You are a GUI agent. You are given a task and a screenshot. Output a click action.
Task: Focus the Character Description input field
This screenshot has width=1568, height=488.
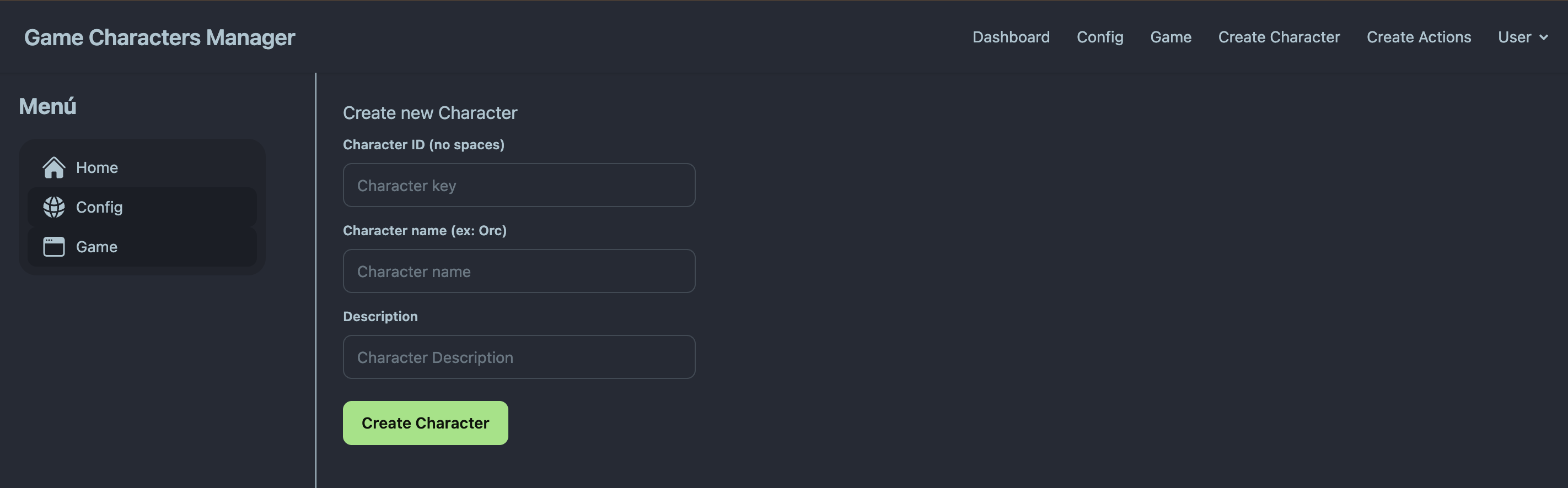pyautogui.click(x=519, y=357)
